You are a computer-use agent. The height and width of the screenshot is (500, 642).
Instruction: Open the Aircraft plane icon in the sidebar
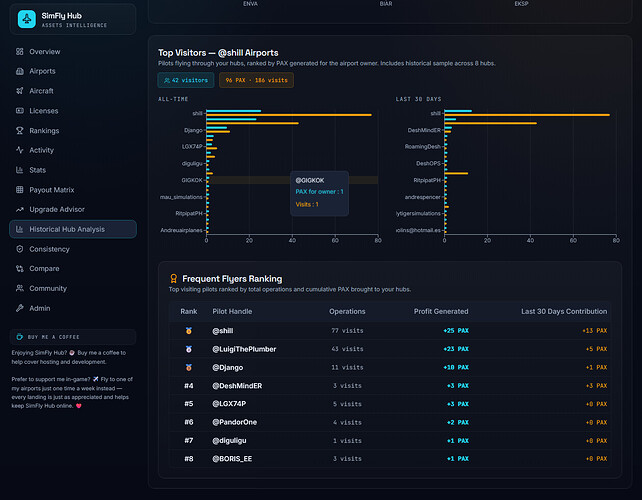tap(20, 91)
